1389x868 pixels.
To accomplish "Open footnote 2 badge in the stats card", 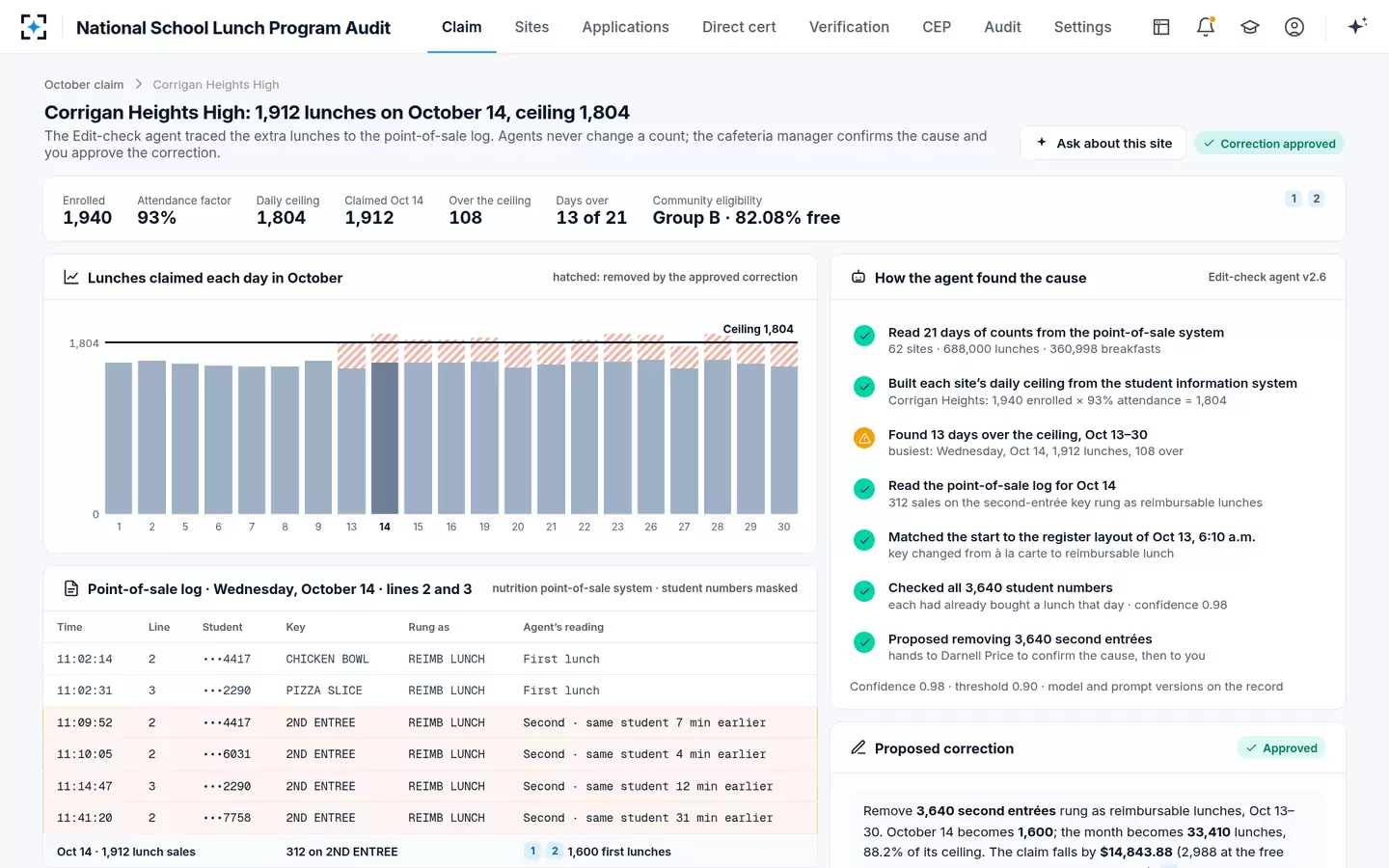I will point(1316,199).
